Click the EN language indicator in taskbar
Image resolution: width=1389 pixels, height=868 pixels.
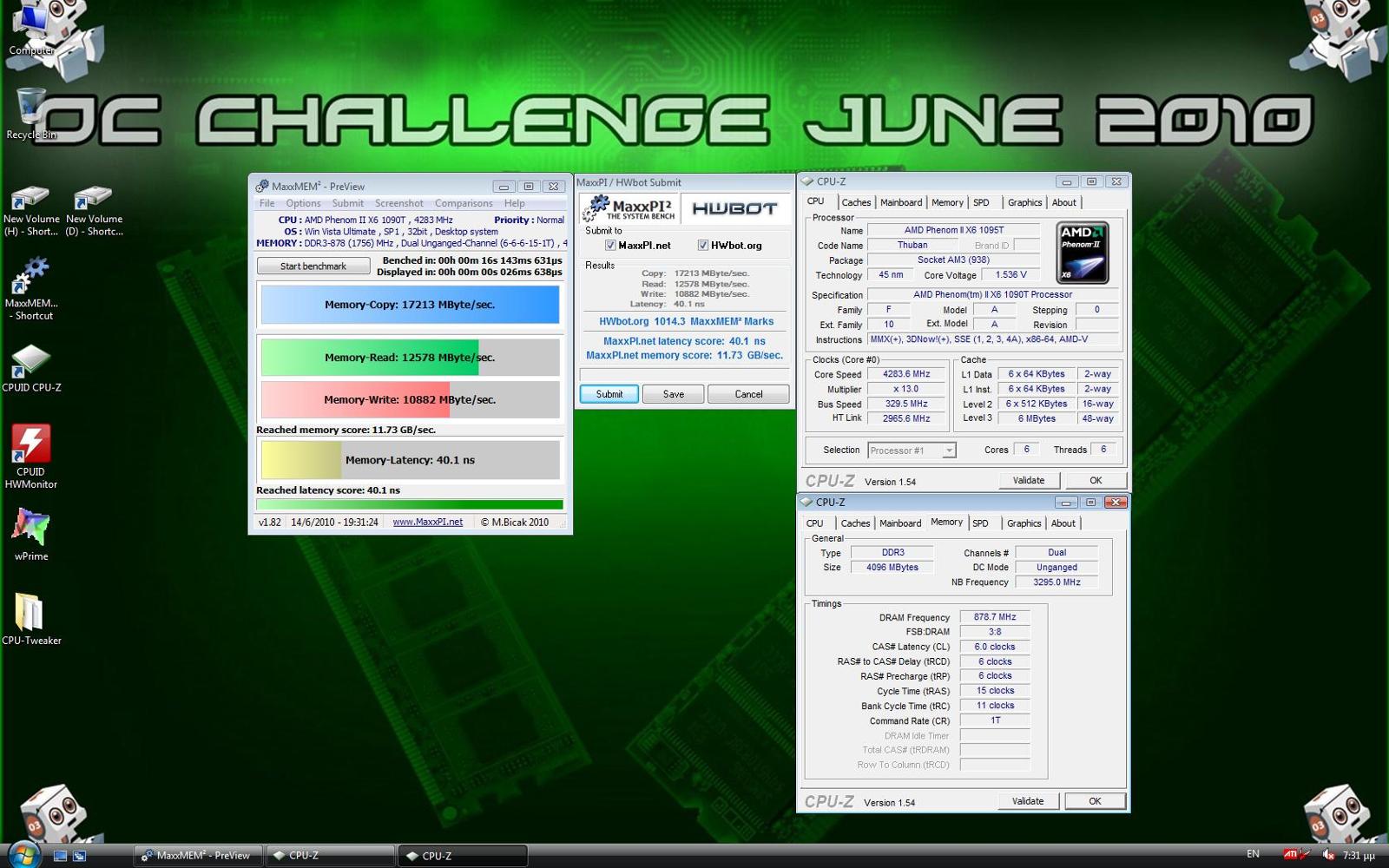(1253, 854)
